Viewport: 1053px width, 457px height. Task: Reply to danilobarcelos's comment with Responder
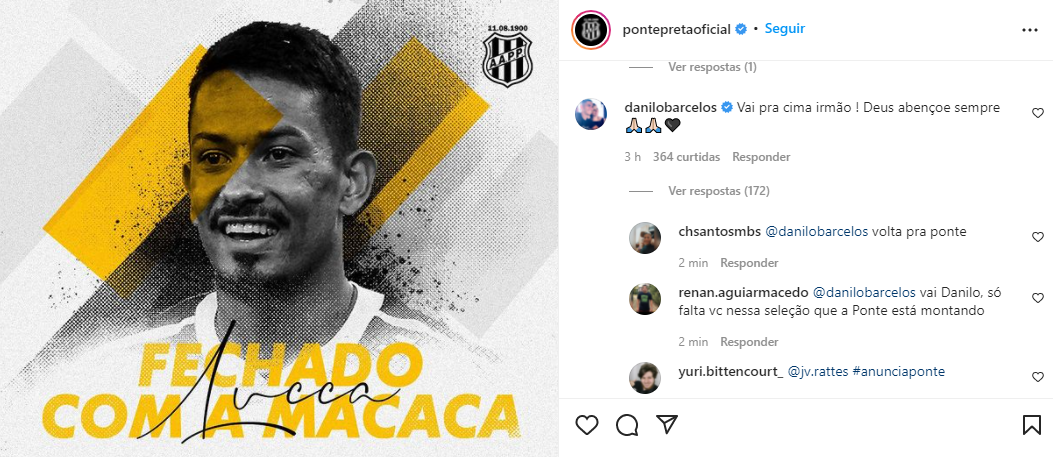761,157
